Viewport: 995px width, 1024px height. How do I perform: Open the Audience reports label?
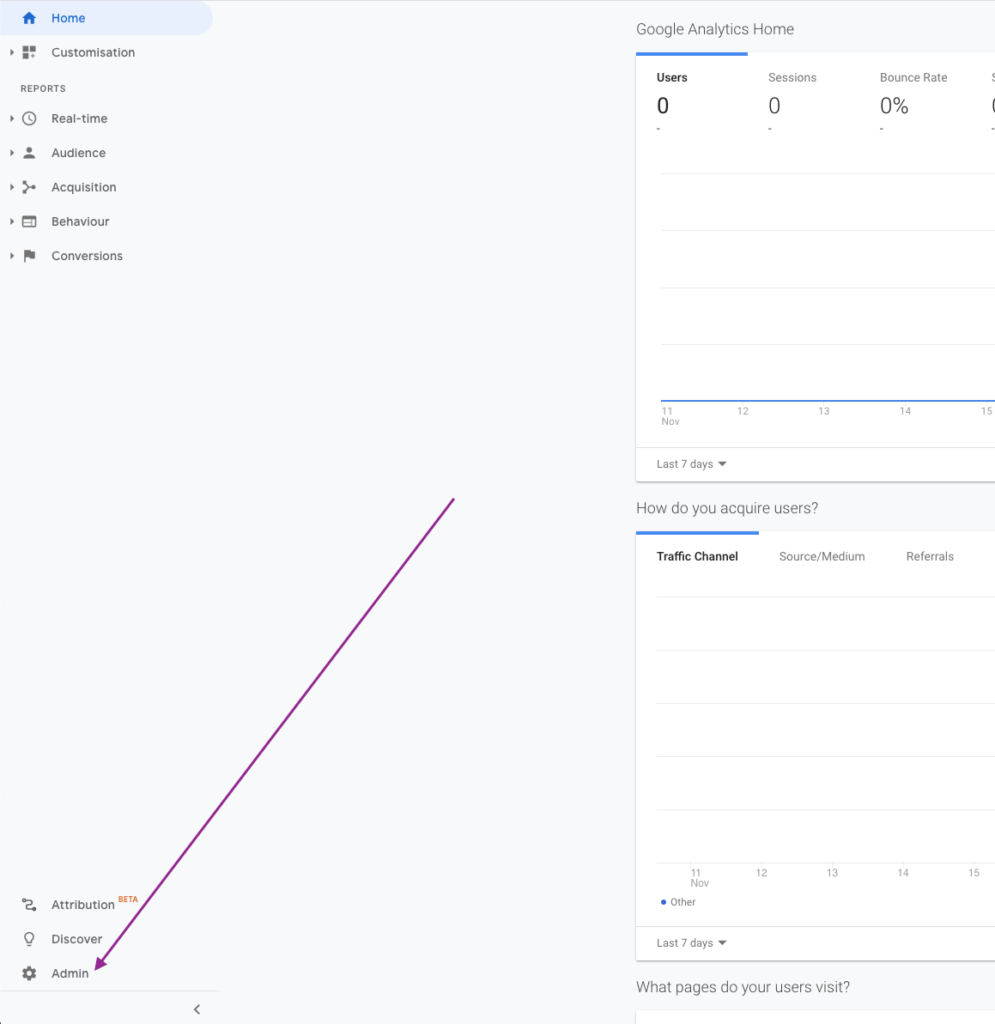click(78, 153)
